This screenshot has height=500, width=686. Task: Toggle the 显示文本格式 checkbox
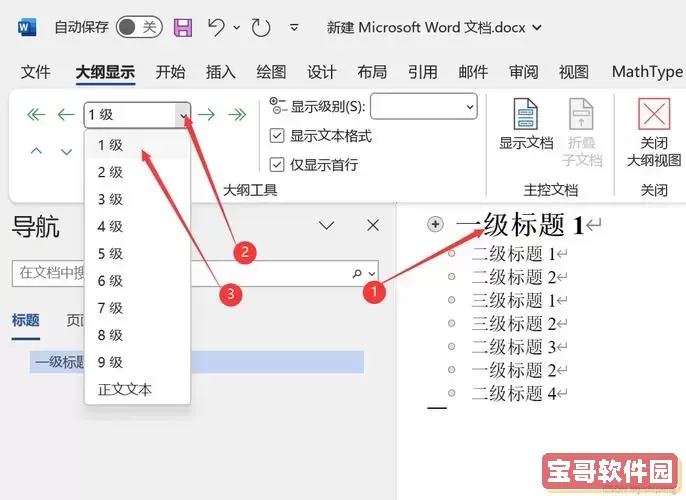click(276, 136)
